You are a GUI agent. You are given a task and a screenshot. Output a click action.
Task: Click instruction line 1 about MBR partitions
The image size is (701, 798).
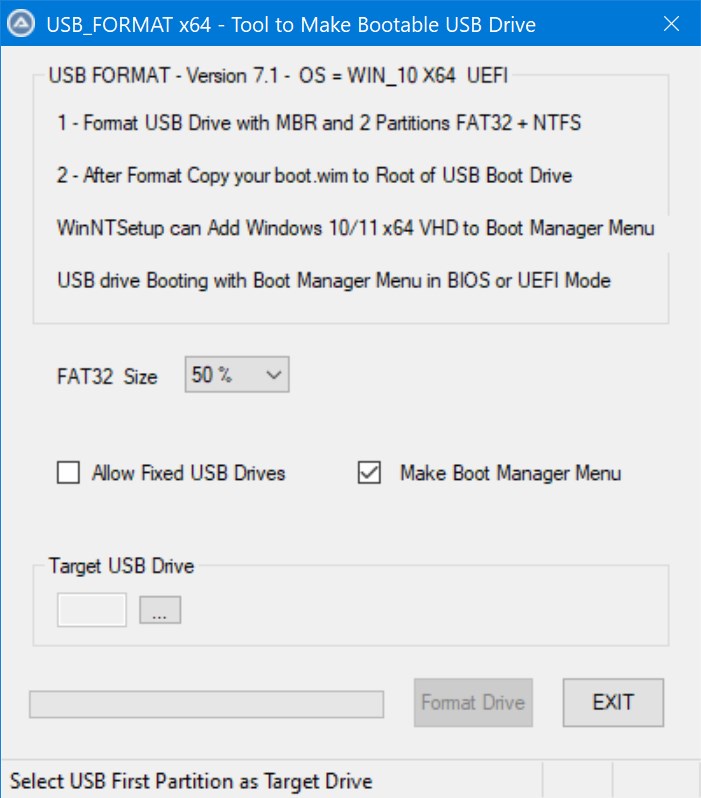click(319, 124)
